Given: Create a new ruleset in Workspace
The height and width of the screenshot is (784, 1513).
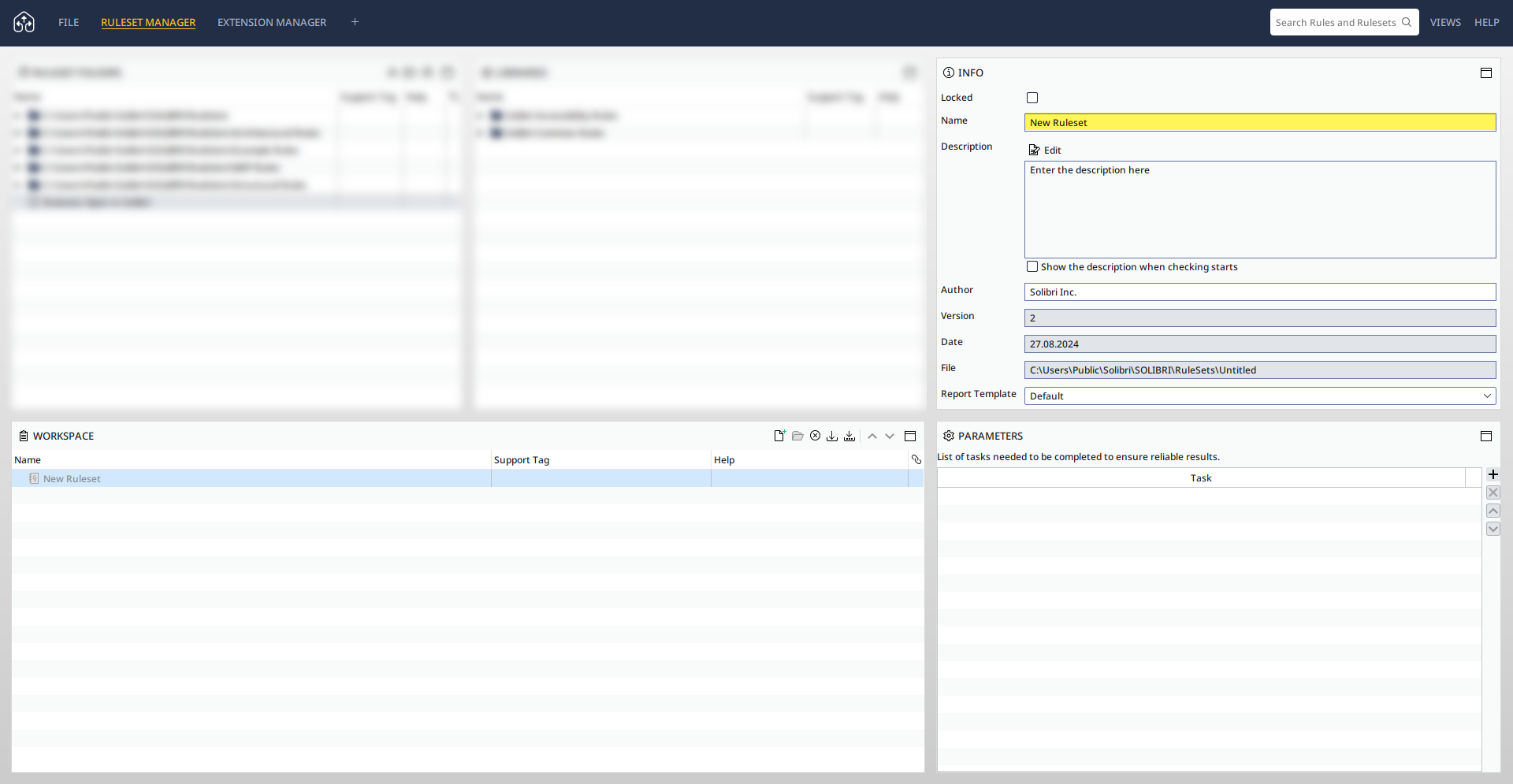Looking at the screenshot, I should click(779, 436).
